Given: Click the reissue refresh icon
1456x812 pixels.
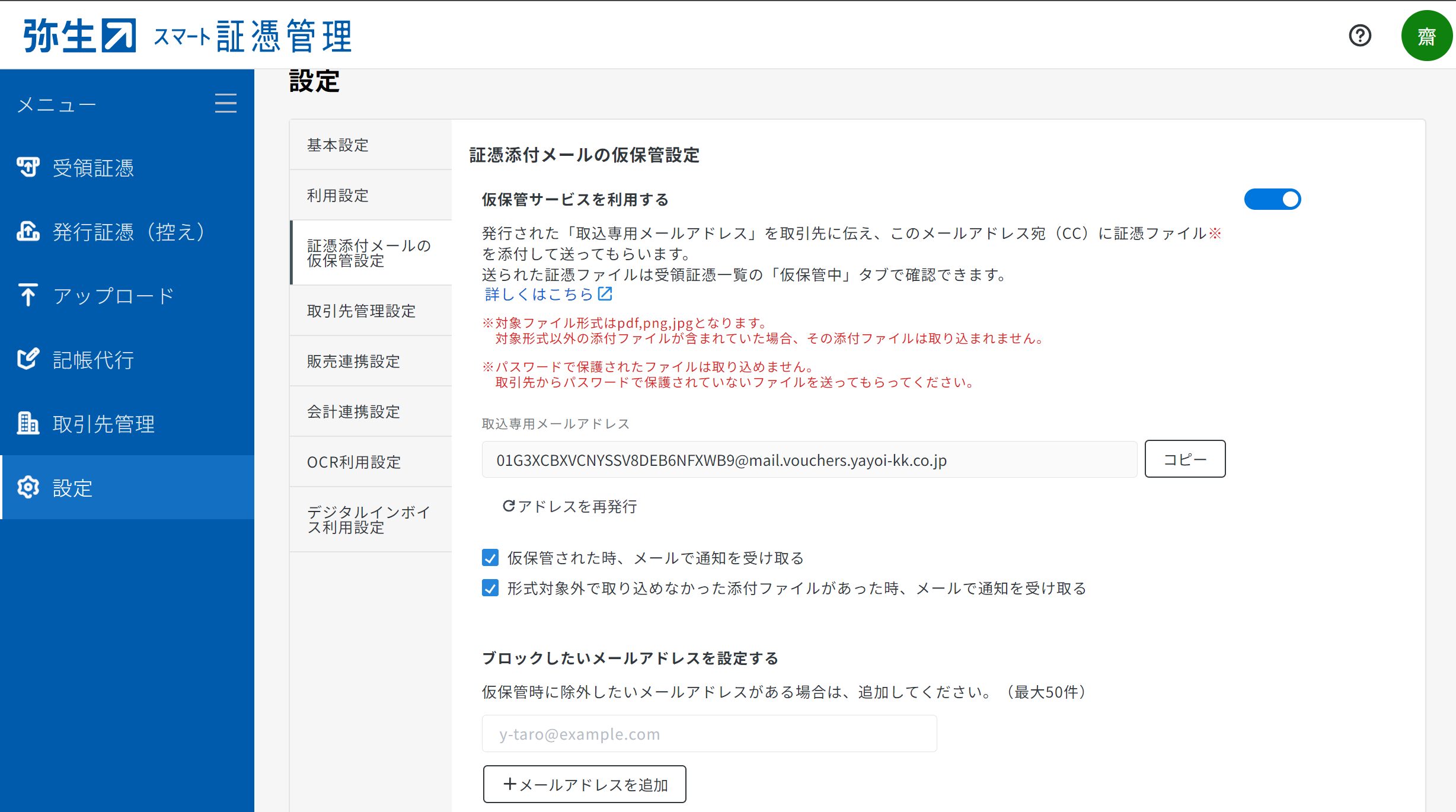Looking at the screenshot, I should pos(509,506).
